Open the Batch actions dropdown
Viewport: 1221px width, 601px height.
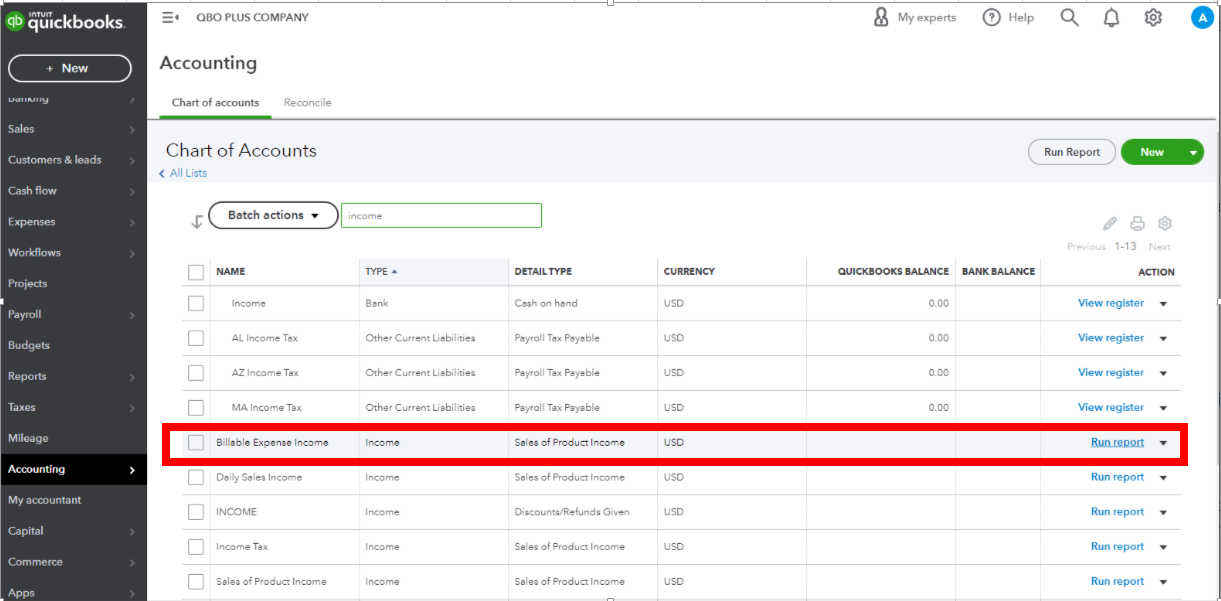273,215
